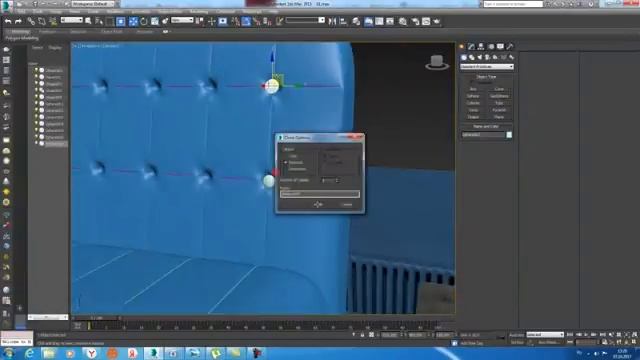640x360 pixels.
Task: Choose the Rectangular Selection Region tool
Action: tap(110, 21)
